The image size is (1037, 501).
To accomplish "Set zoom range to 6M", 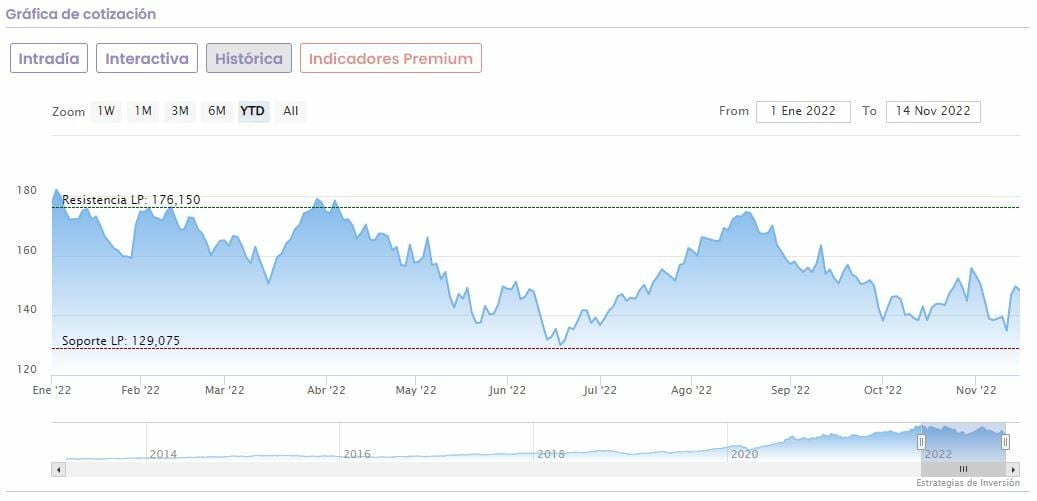I will (216, 111).
